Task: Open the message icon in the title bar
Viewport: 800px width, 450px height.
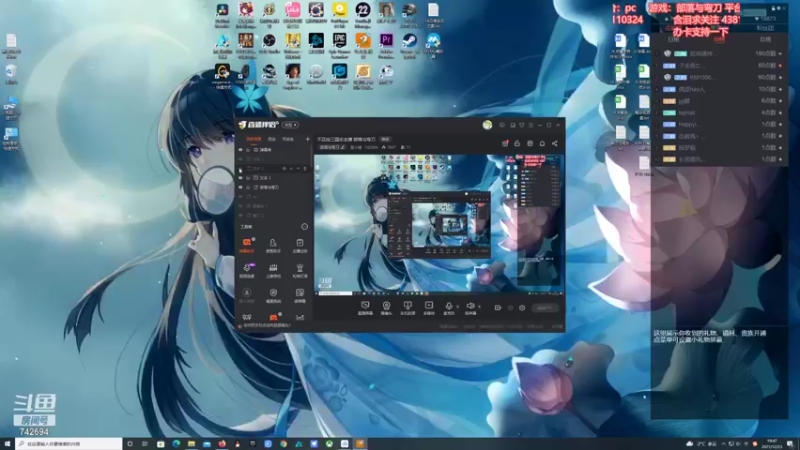Action: (x=502, y=125)
